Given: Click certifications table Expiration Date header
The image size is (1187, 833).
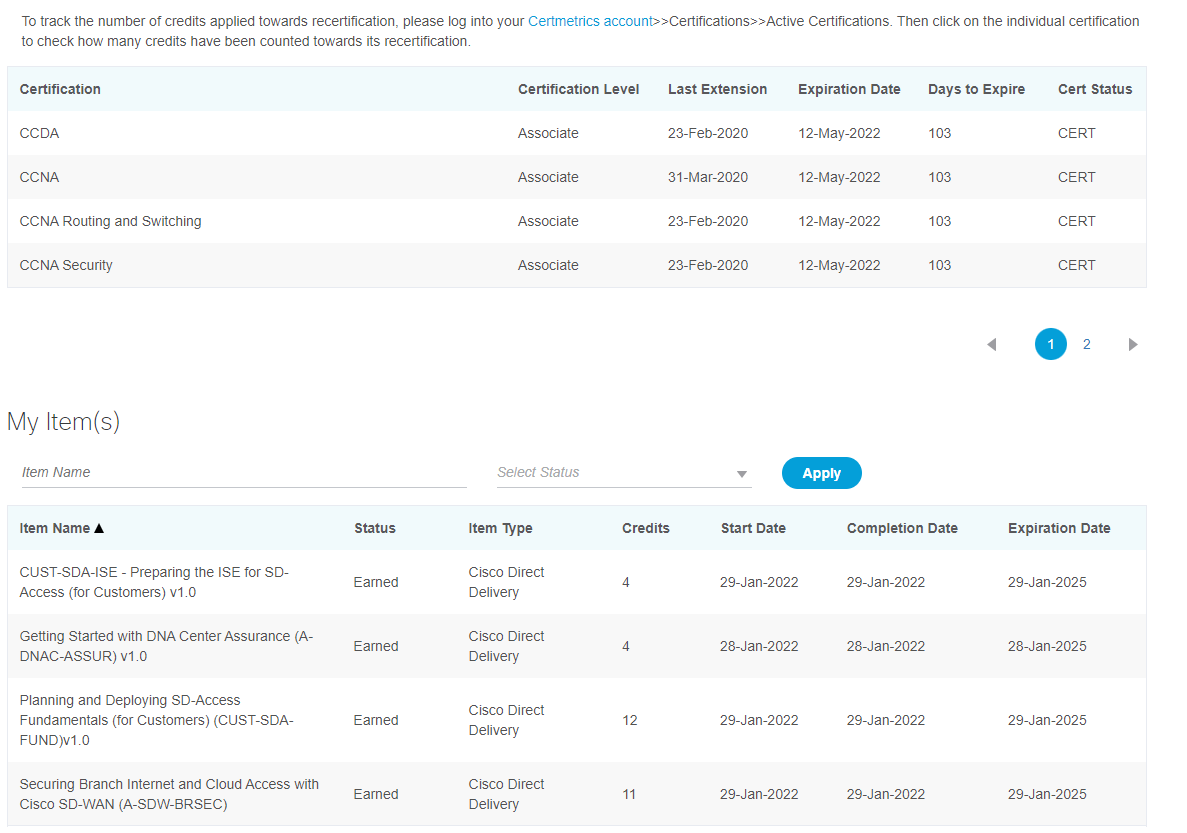Looking at the screenshot, I should click(x=849, y=89).
